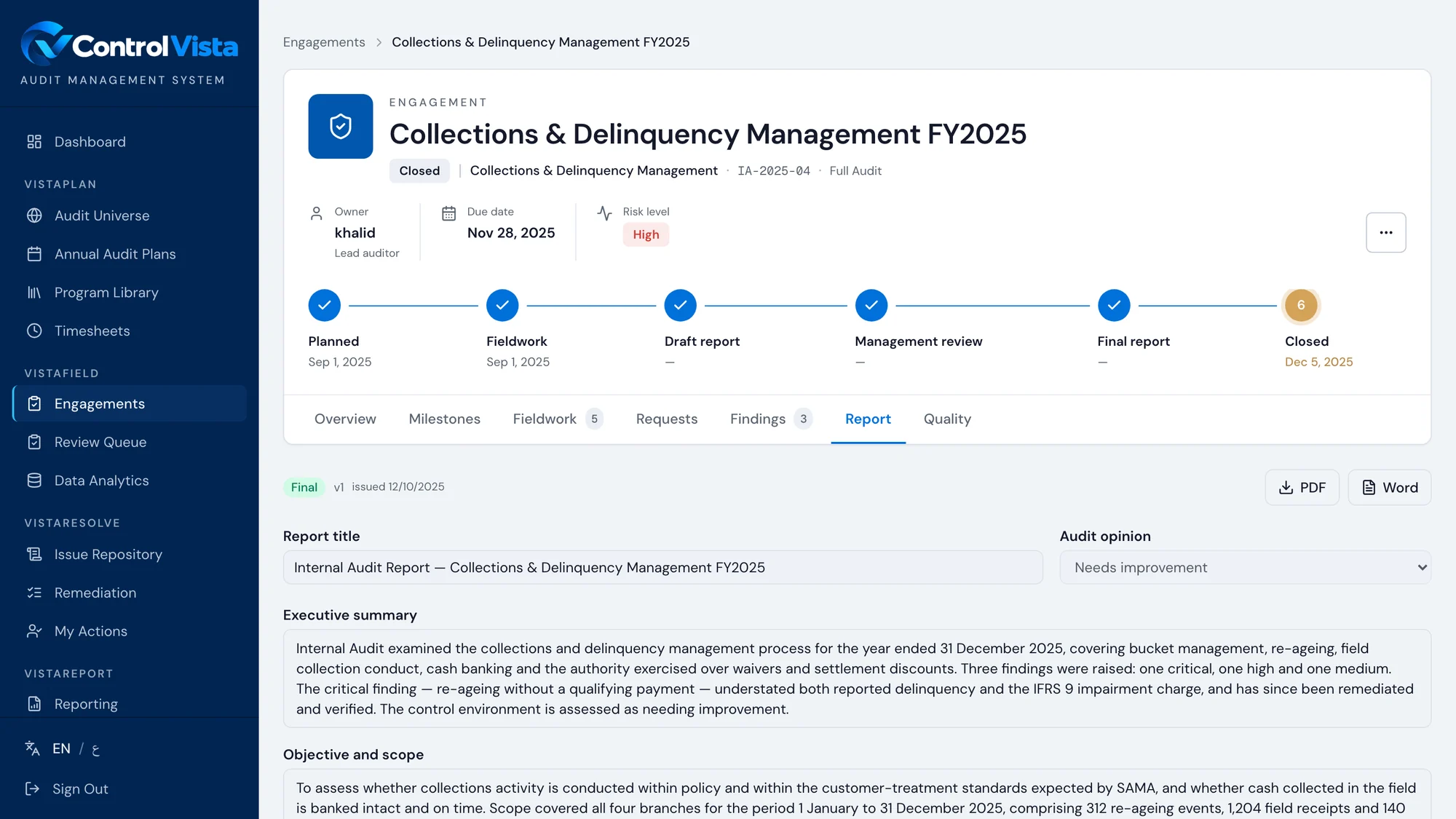
Task: Click the owner name khalid
Action: coord(355,233)
